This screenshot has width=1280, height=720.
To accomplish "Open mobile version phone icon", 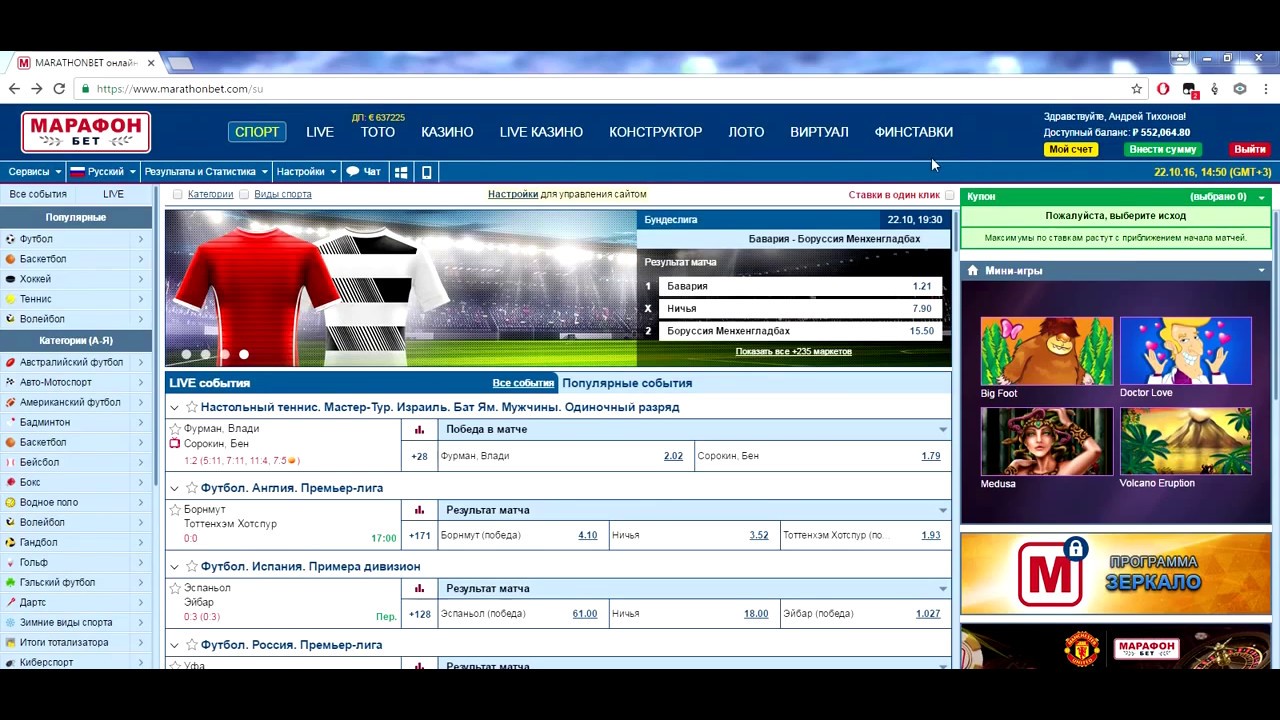I will tap(427, 172).
